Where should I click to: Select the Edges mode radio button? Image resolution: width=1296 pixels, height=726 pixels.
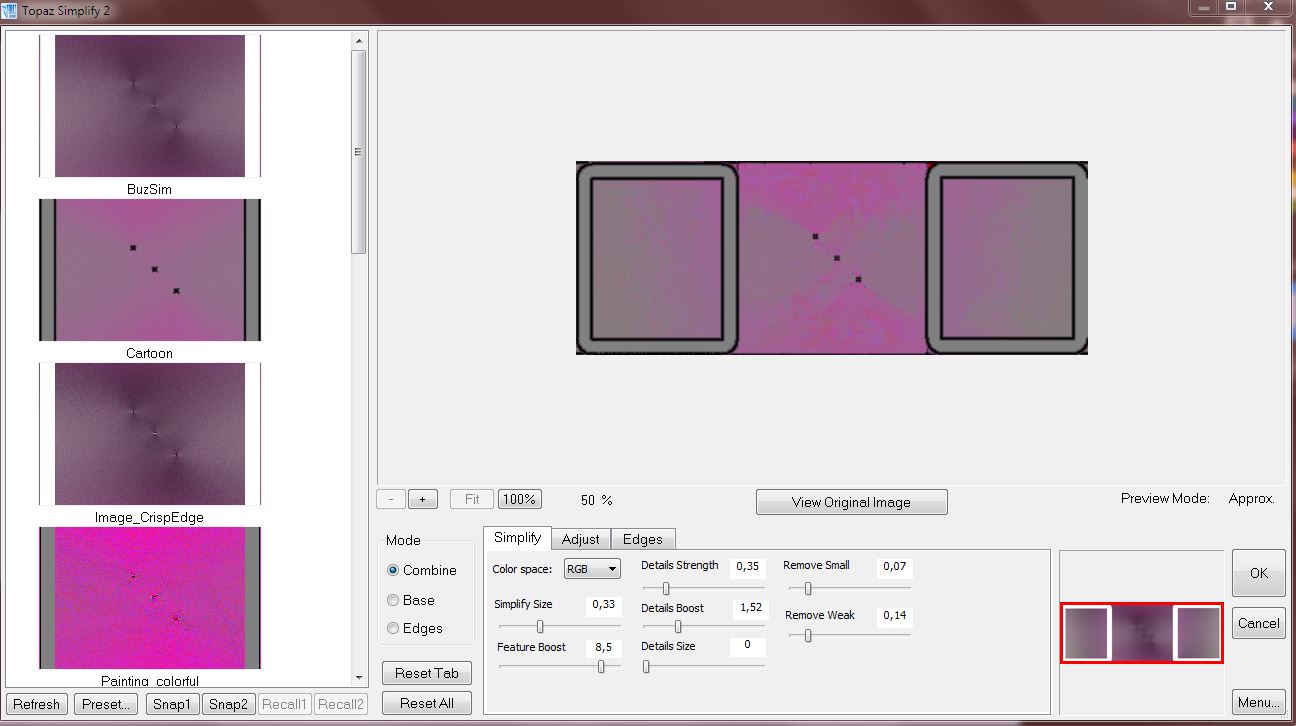[x=393, y=628]
